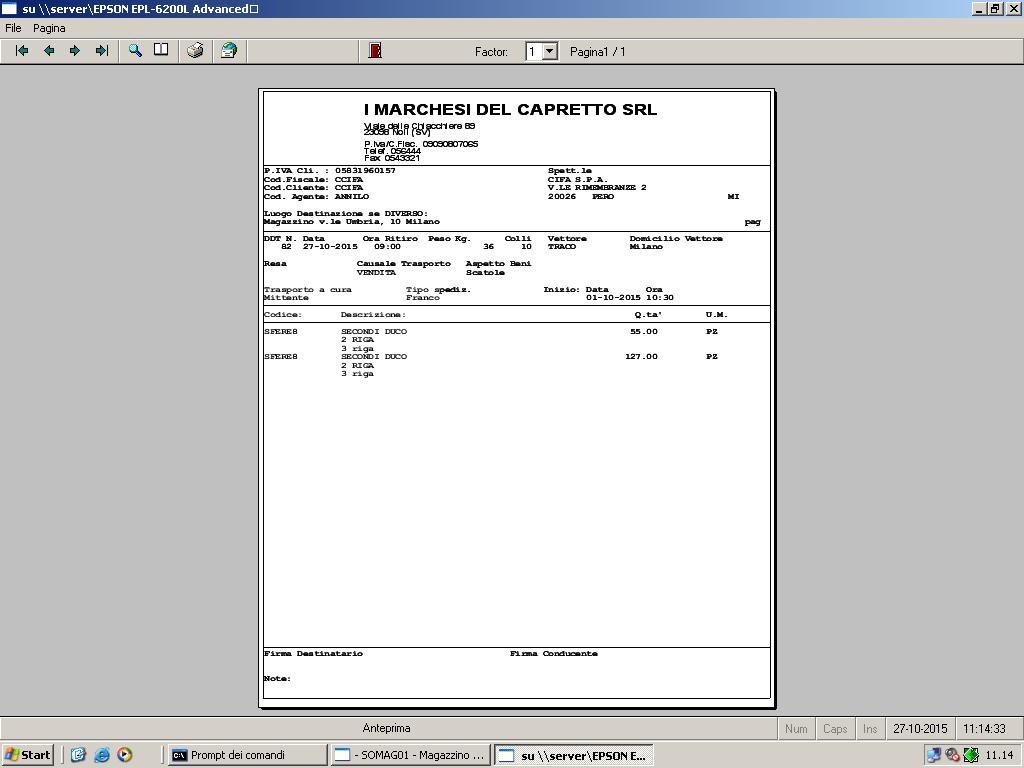Click the open book page-view icon
This screenshot has height=768, width=1024.
pyautogui.click(x=161, y=50)
